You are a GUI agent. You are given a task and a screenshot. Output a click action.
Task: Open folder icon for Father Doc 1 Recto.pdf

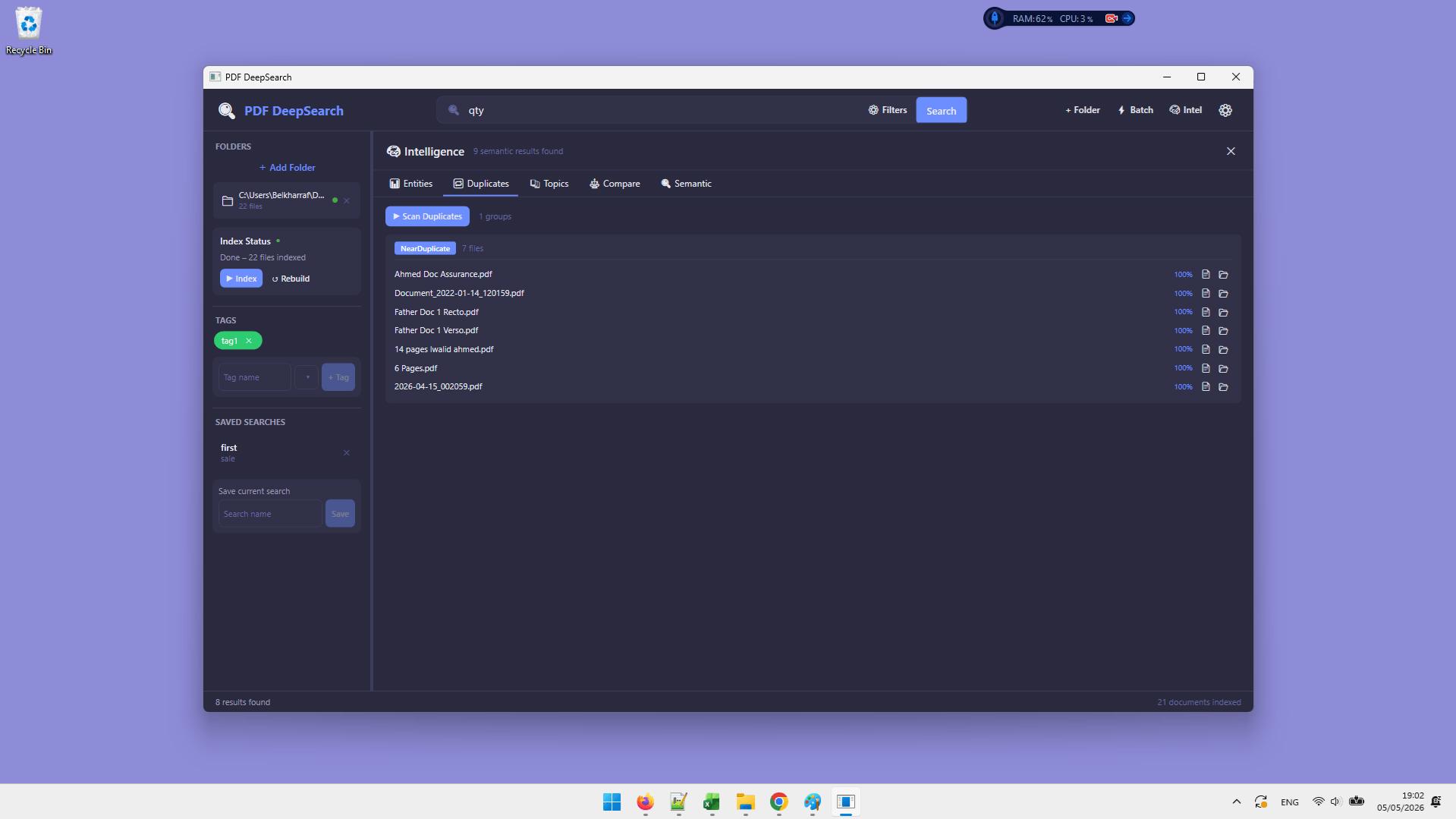pos(1223,312)
